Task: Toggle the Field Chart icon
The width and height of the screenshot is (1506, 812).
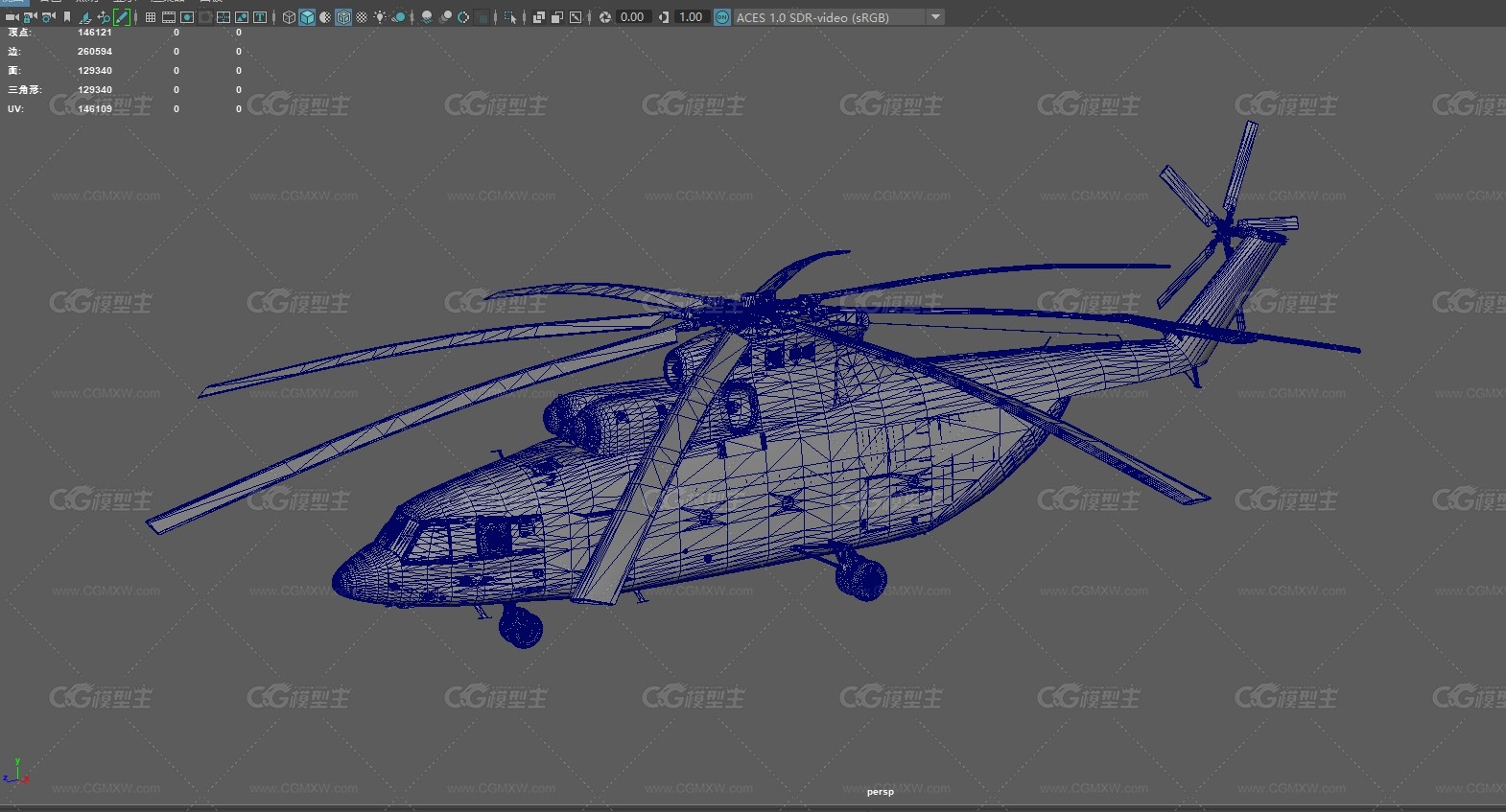Action: (x=224, y=17)
